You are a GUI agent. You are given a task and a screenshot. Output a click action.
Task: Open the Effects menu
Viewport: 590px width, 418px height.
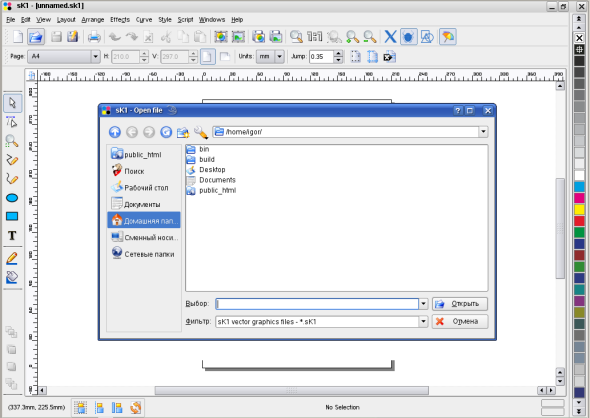click(x=120, y=20)
